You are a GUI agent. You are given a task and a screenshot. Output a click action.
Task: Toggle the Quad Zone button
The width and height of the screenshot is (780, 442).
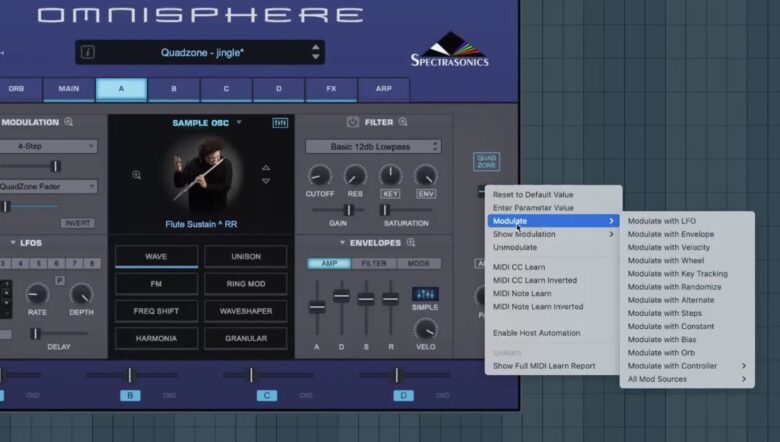click(486, 162)
